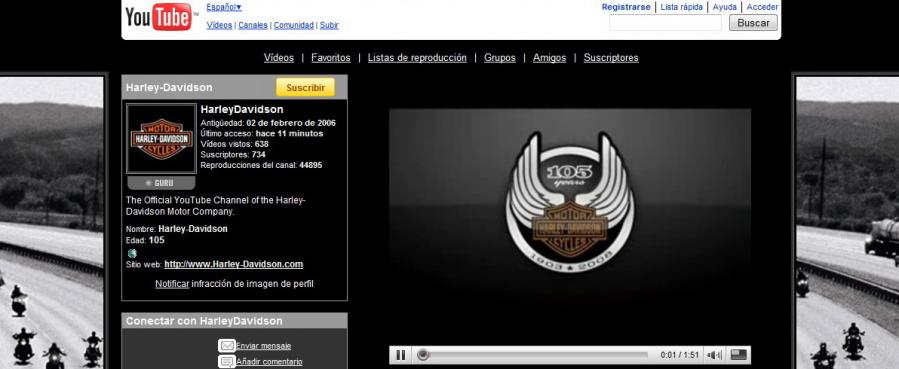
Task: Click the Registrarse link
Action: tap(626, 7)
